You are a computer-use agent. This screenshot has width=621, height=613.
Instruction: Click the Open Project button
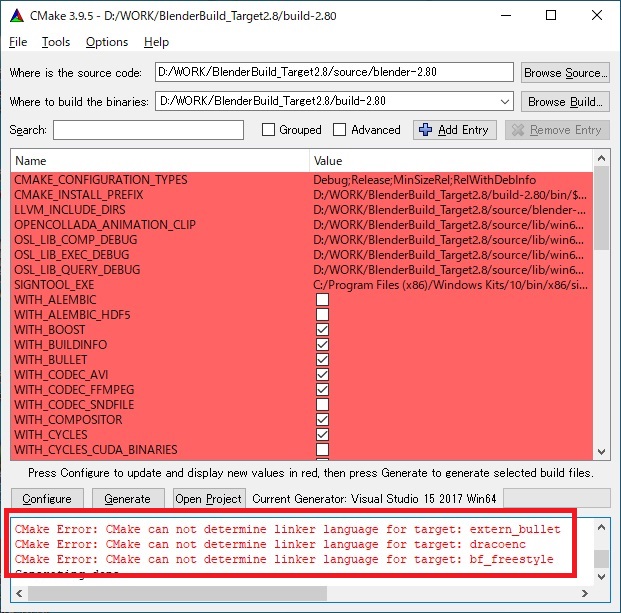(209, 499)
